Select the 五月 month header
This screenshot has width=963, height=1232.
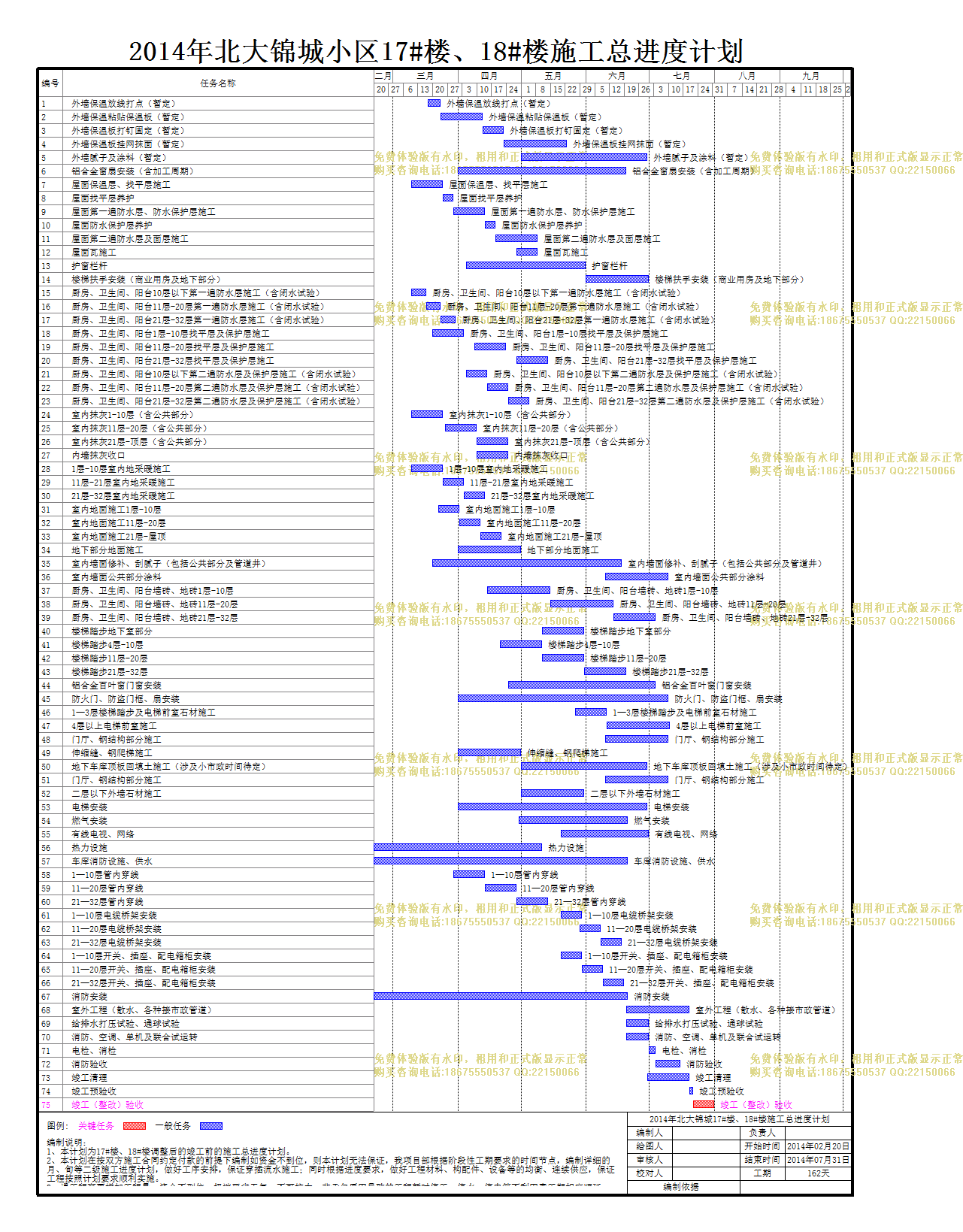pyautogui.click(x=553, y=76)
